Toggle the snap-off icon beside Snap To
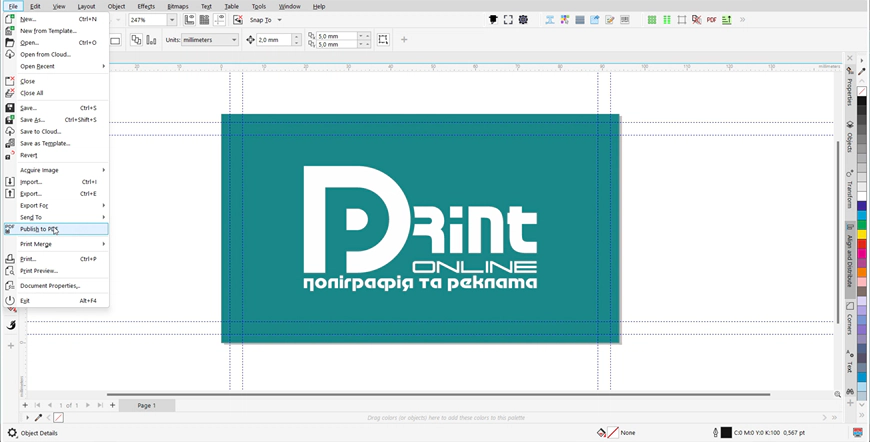The image size is (870, 442). (238, 20)
